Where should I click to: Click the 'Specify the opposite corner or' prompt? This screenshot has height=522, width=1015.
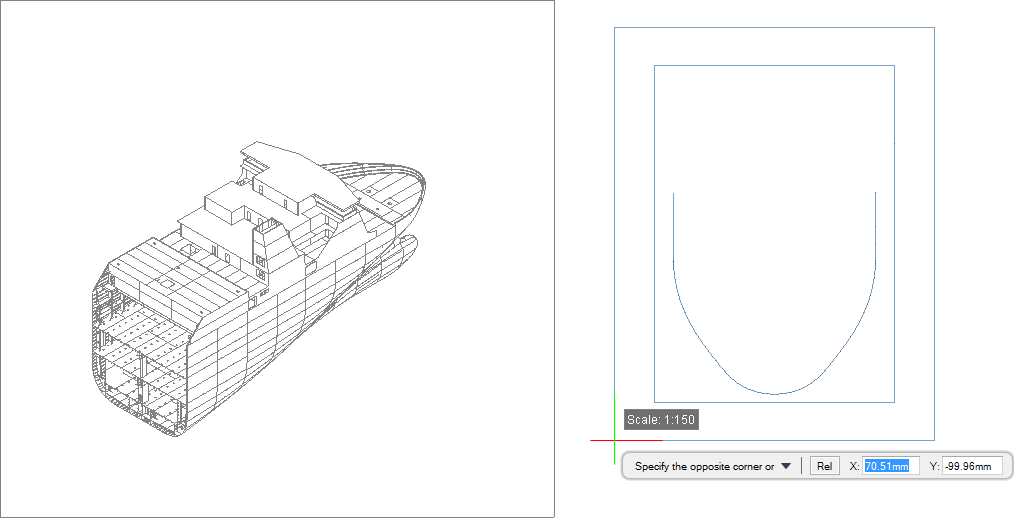coord(704,466)
